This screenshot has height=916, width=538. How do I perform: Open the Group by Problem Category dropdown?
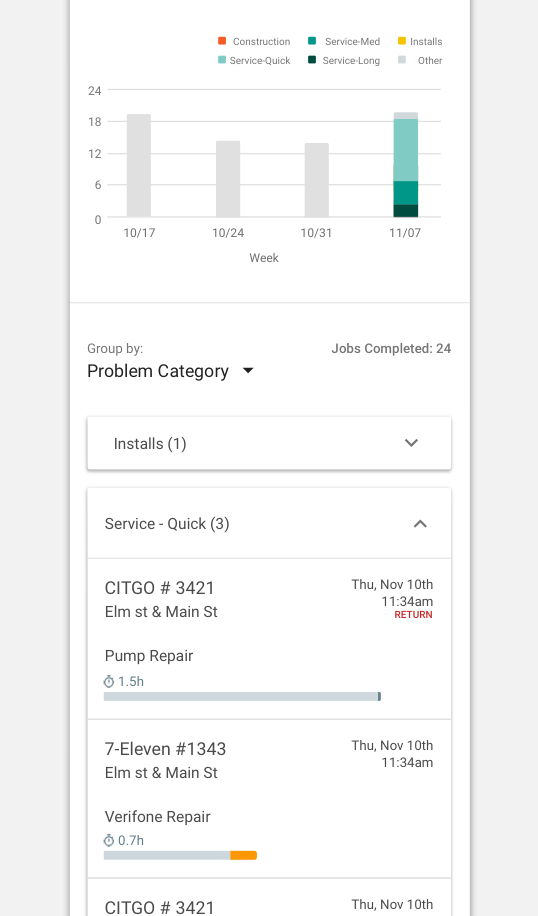[171, 371]
